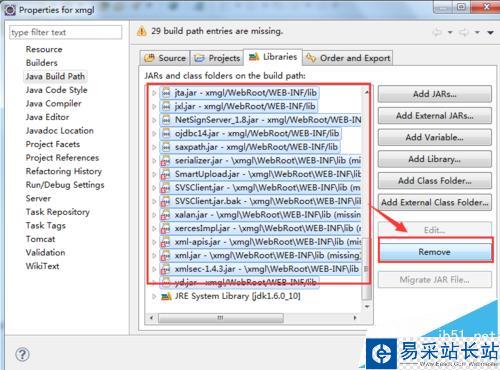Expand the NetSignServer_1.8.jar entry
Screen dimensions: 500x370
pyautogui.click(x=154, y=120)
